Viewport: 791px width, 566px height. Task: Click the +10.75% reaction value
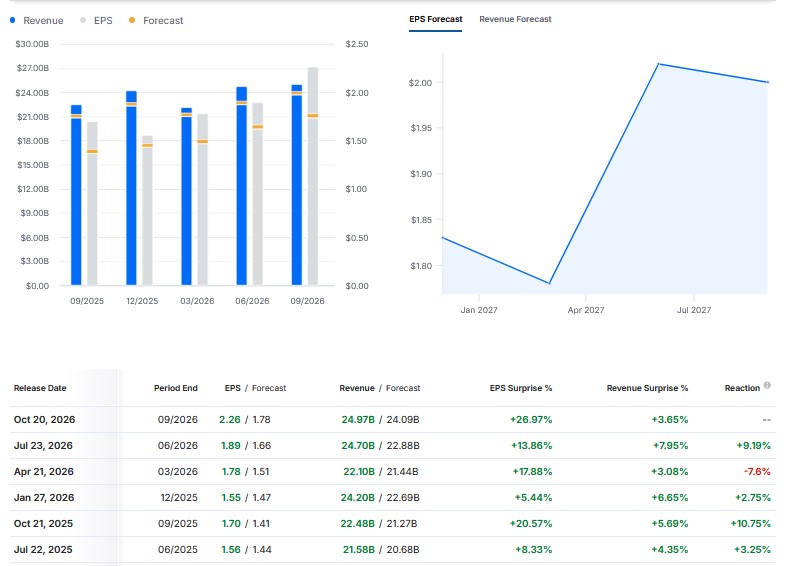751,524
